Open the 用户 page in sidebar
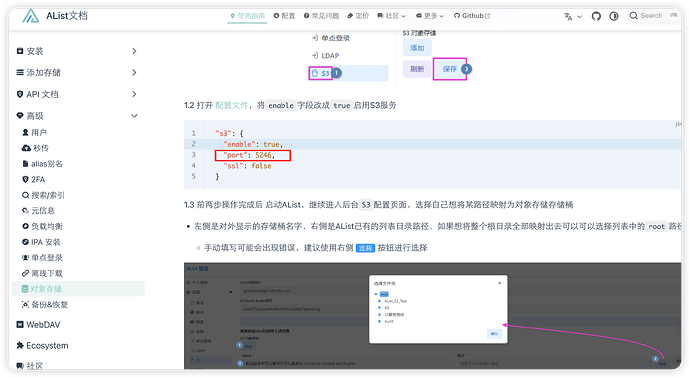This screenshot has height=378, width=690. tap(34, 132)
